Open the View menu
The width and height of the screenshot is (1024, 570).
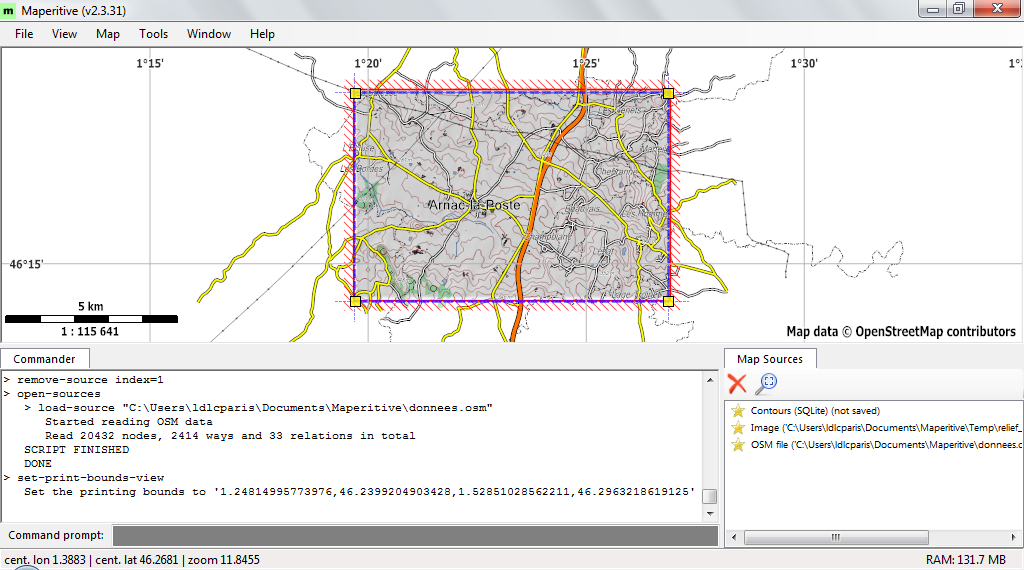(x=64, y=34)
